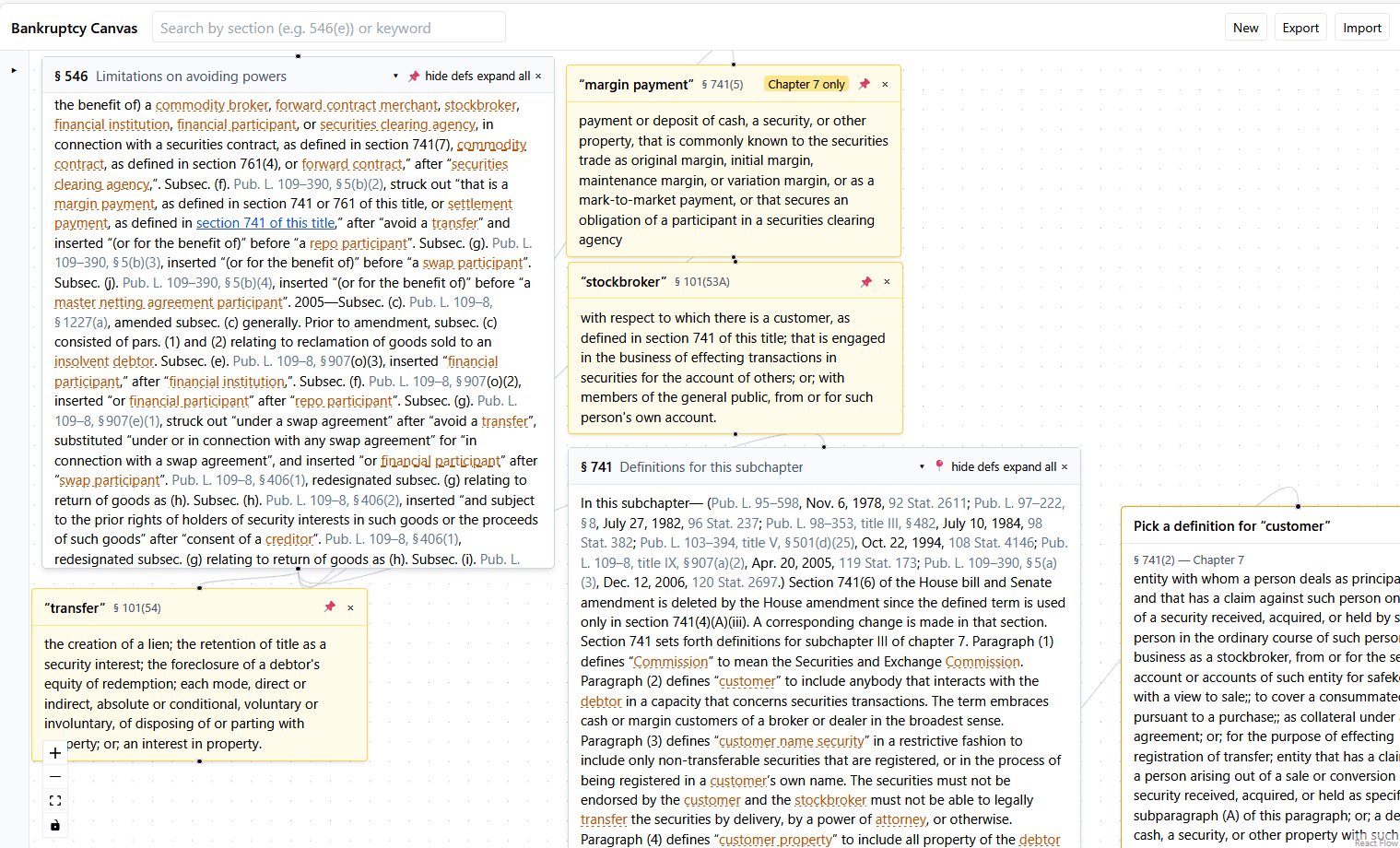The height and width of the screenshot is (848, 1400).
Task: Focus the section or keyword search box
Action: (x=329, y=28)
